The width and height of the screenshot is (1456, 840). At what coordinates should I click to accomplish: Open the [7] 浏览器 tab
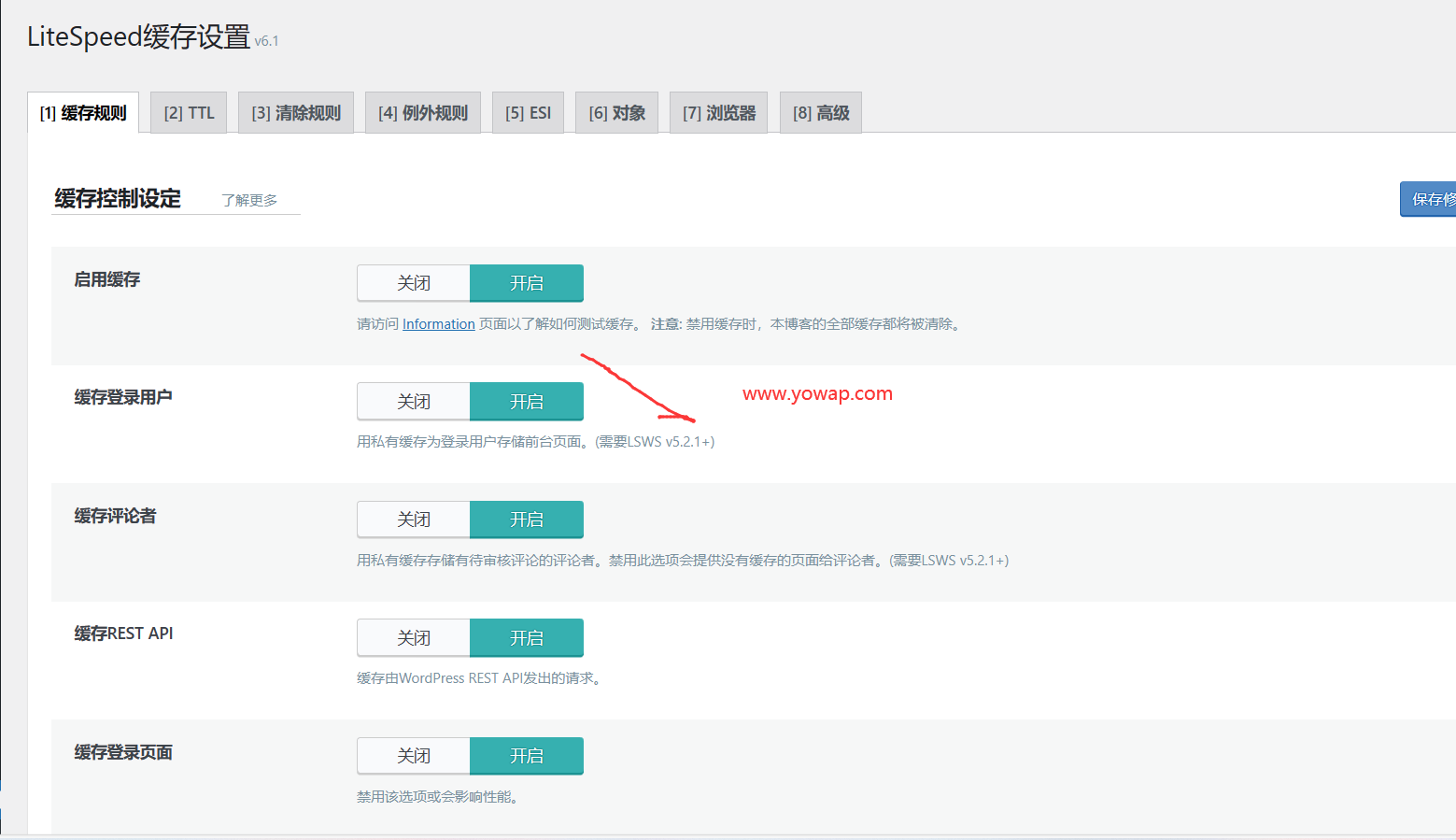[717, 112]
